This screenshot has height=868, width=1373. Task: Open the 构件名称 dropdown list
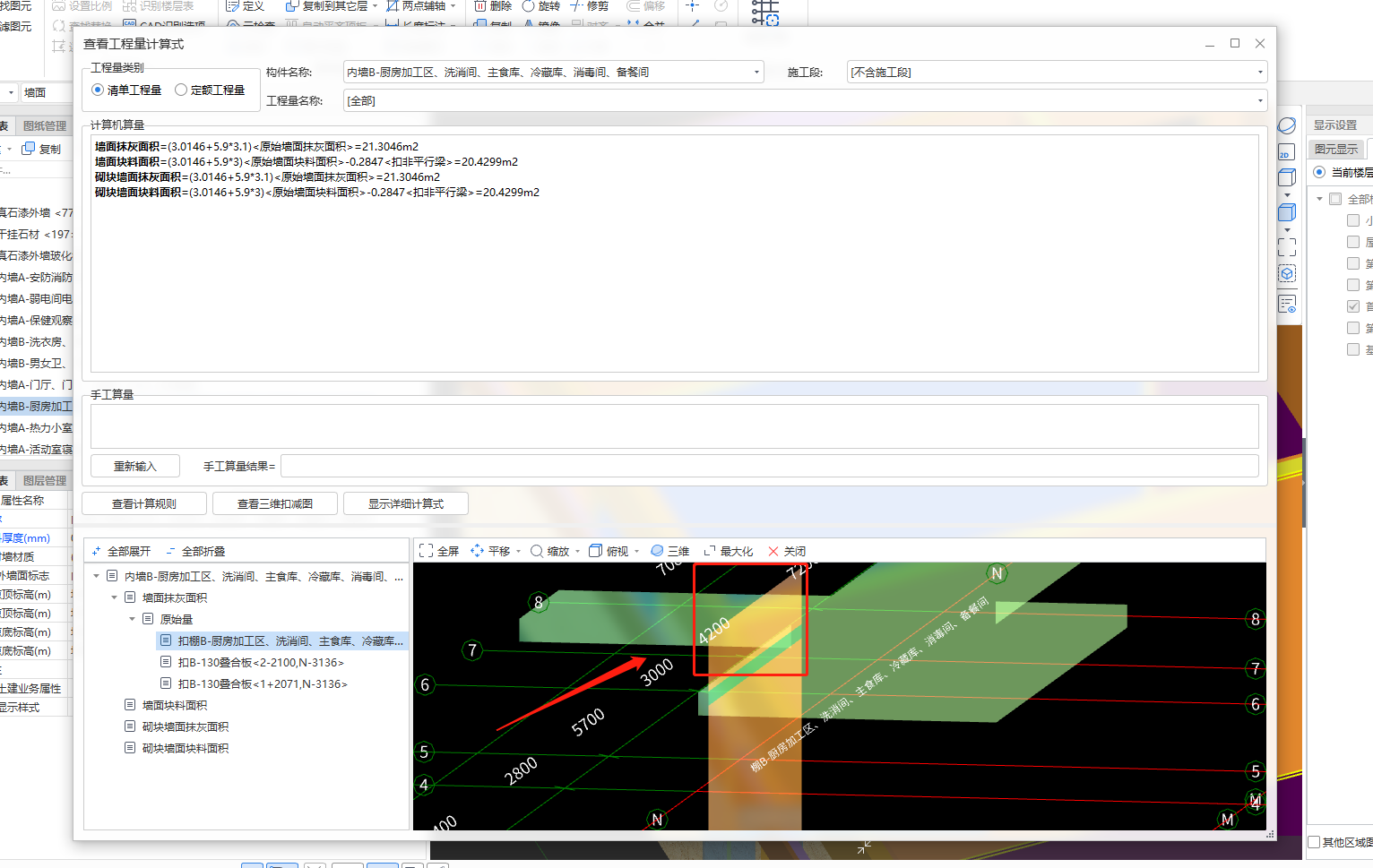tap(756, 73)
